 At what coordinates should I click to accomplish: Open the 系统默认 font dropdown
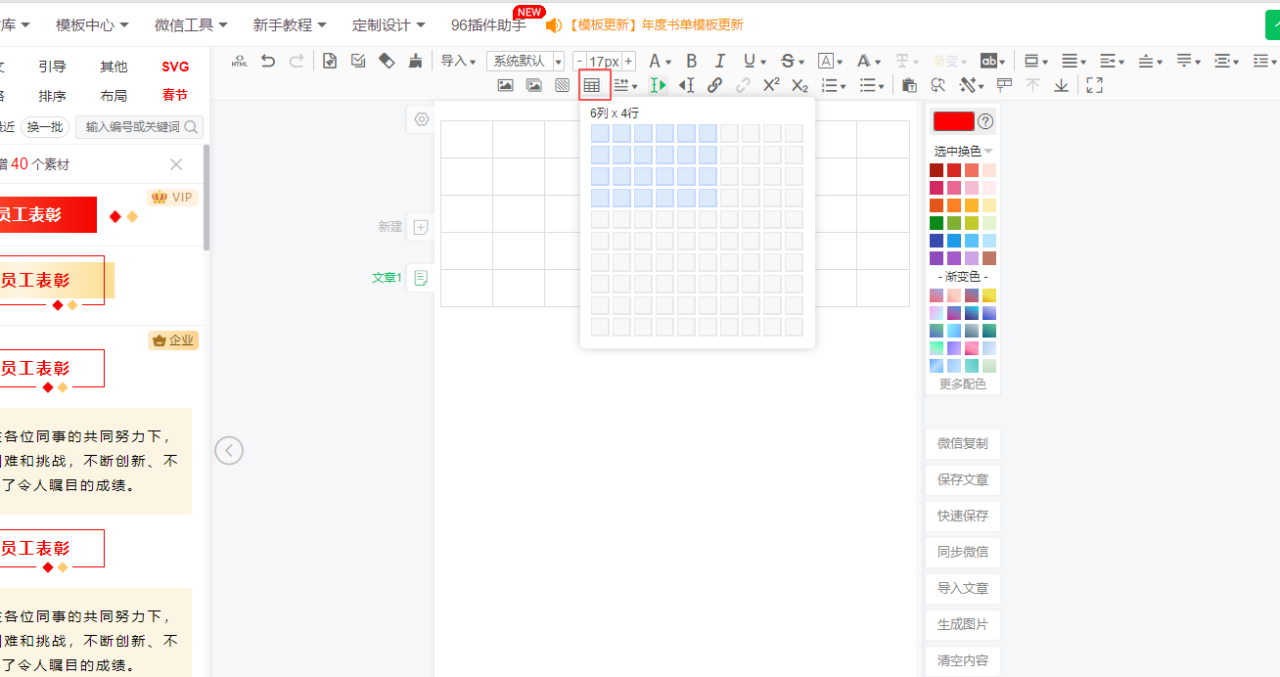525,61
